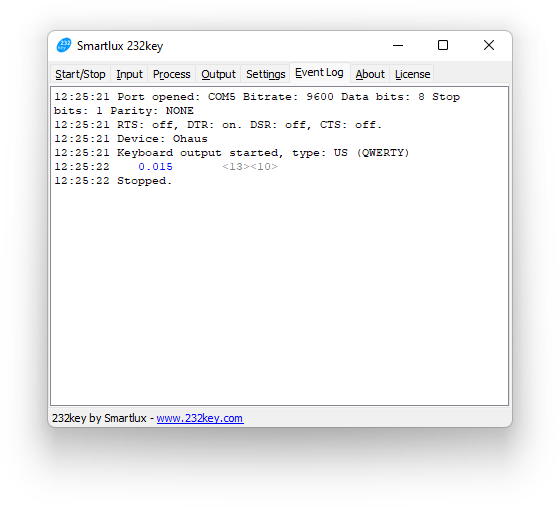The width and height of the screenshot is (560, 507).
Task: Open the Start/Stop tab
Action: point(80,74)
